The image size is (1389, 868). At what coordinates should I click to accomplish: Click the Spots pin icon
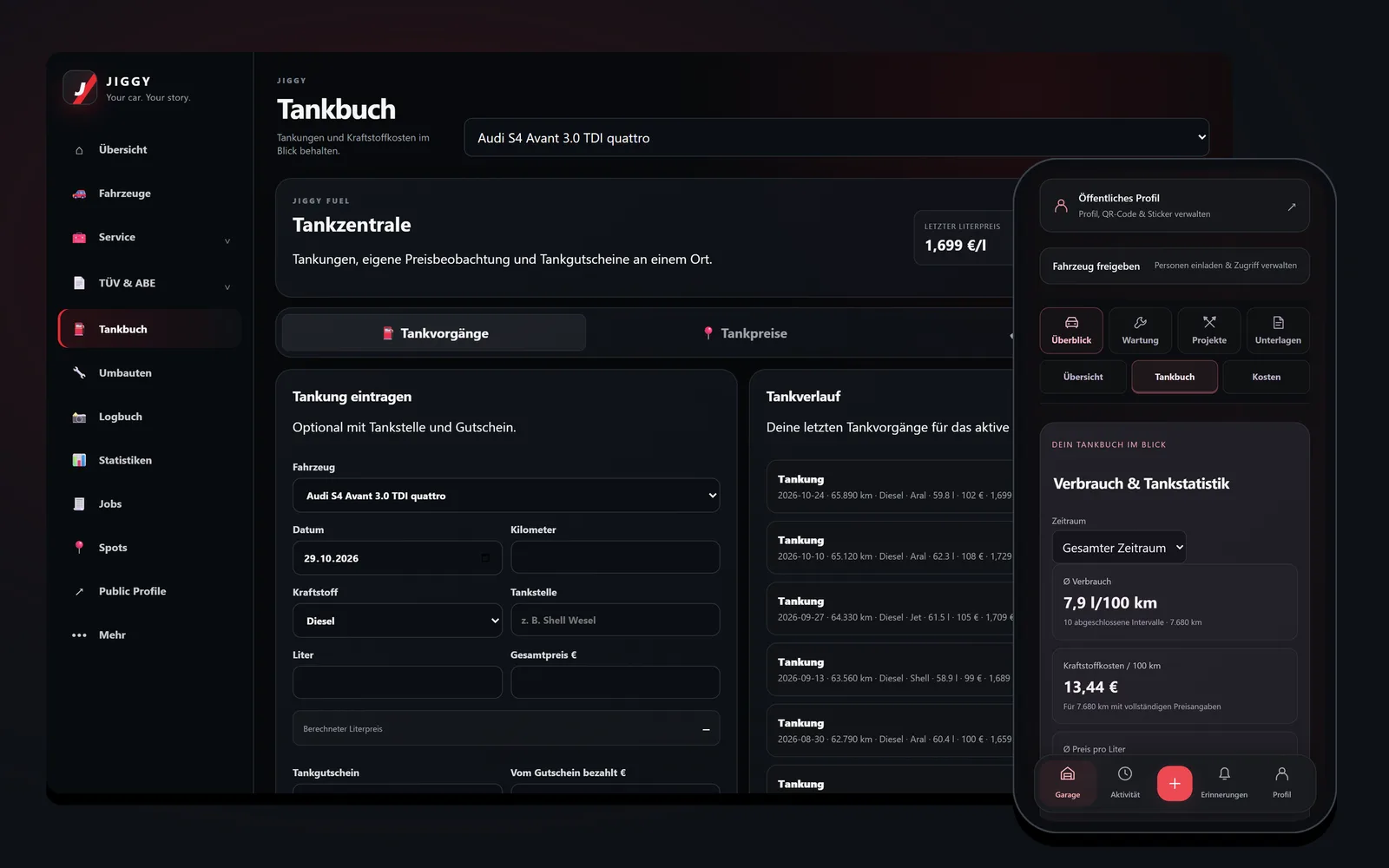[x=79, y=548]
